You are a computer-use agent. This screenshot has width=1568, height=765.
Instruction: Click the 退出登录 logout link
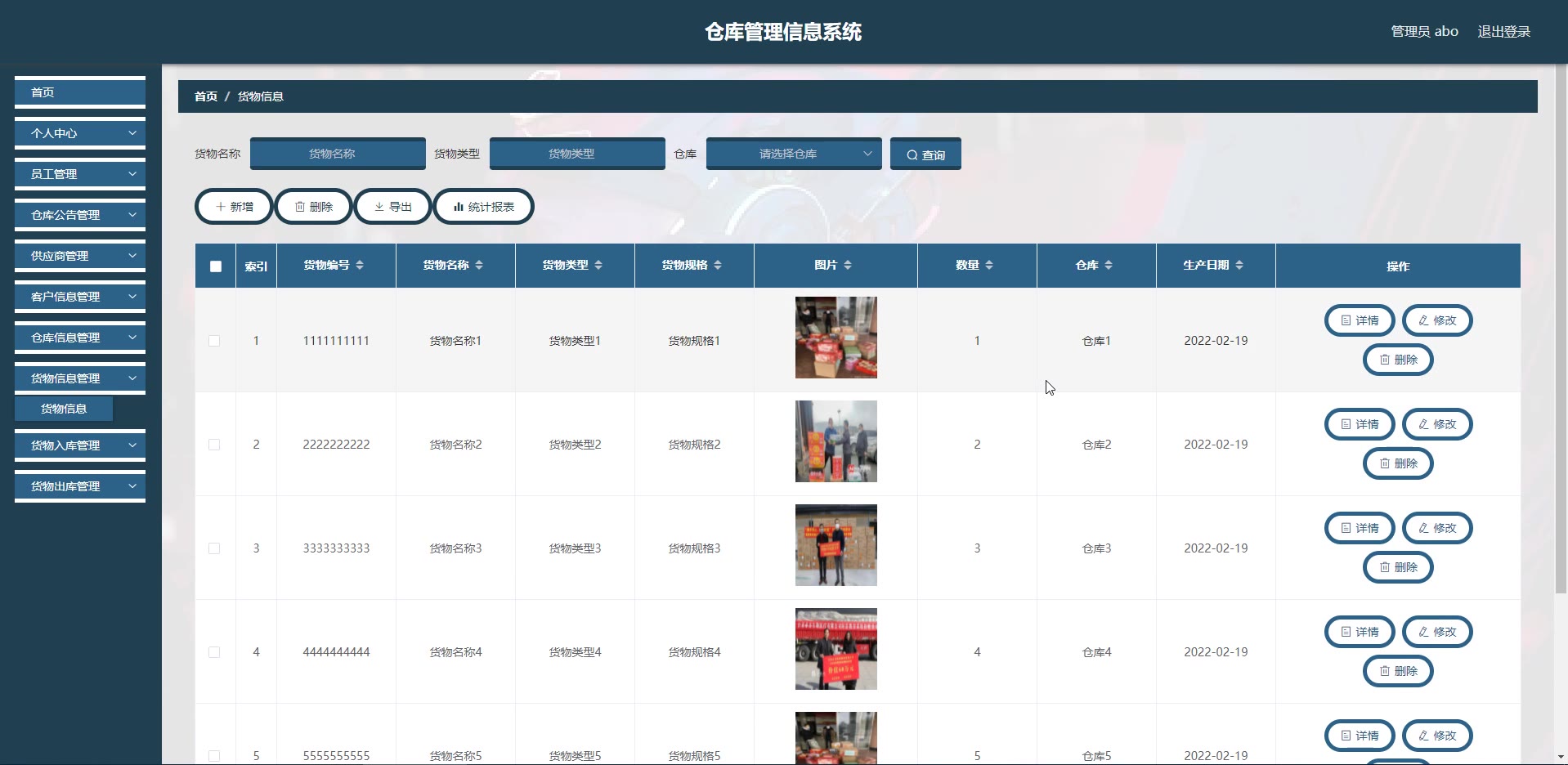click(1503, 32)
